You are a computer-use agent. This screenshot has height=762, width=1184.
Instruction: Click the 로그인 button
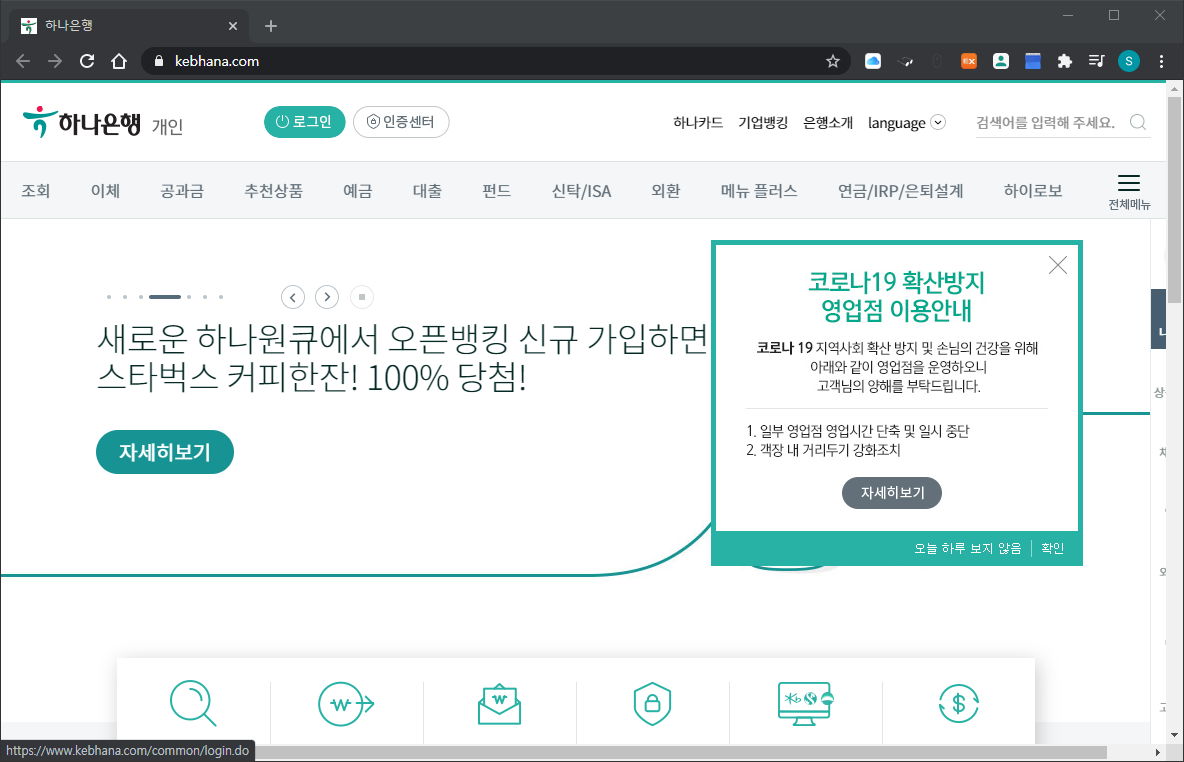tap(304, 122)
